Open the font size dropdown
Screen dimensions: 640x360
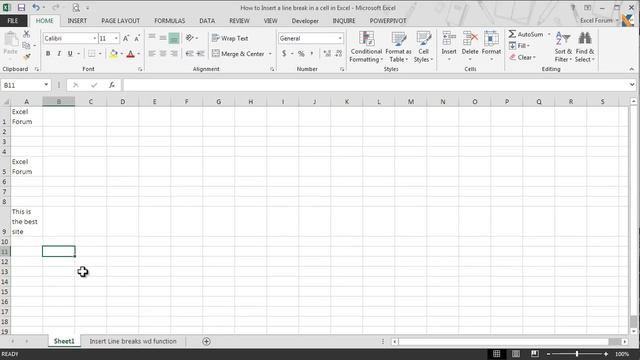click(x=116, y=38)
